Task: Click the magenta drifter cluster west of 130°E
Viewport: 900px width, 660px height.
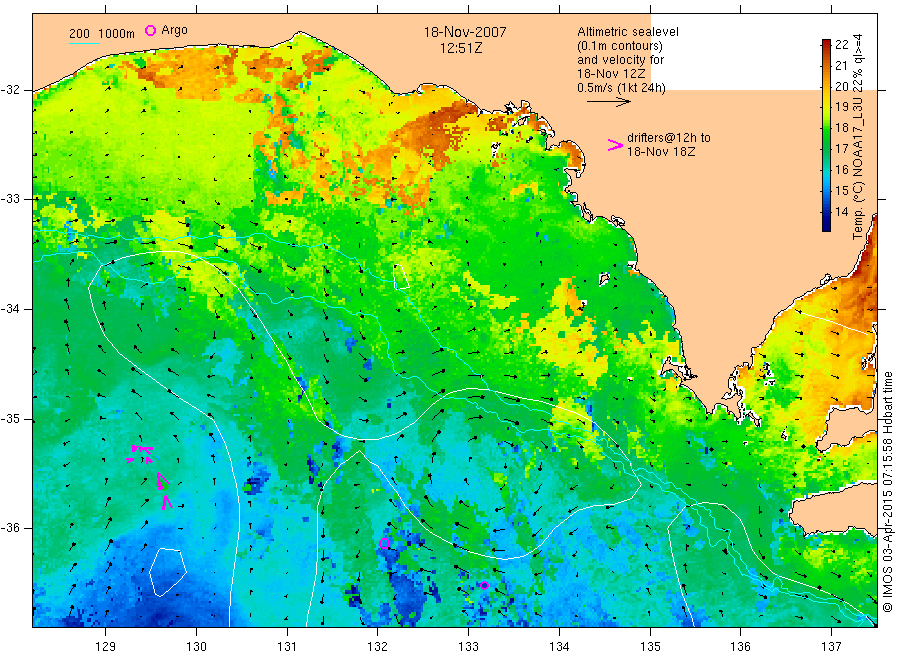Action: click(x=150, y=475)
